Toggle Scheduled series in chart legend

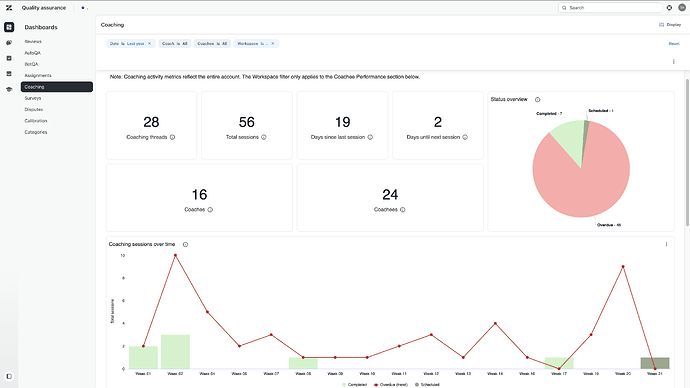[427, 384]
